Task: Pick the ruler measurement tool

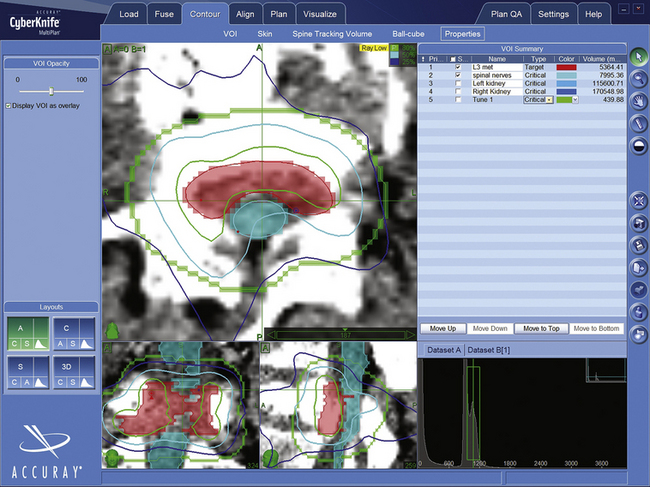Action: tap(638, 123)
